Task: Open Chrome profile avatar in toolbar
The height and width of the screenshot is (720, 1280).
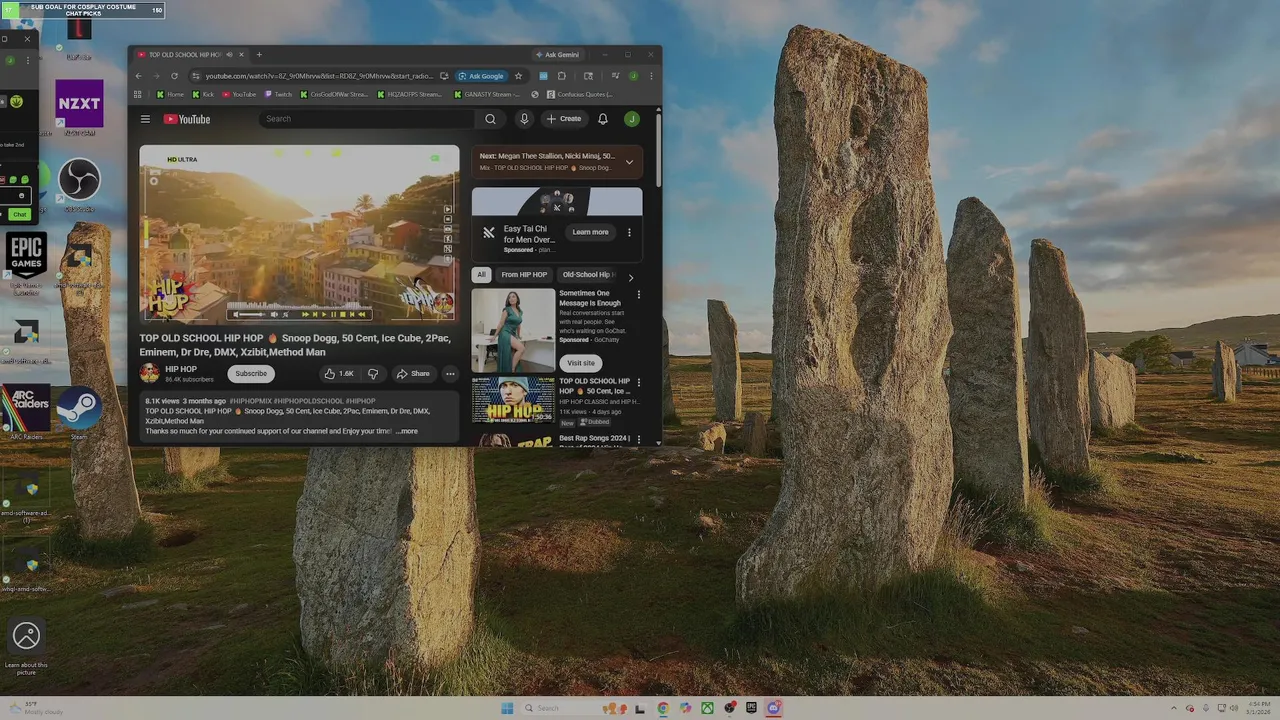Action: pyautogui.click(x=633, y=76)
